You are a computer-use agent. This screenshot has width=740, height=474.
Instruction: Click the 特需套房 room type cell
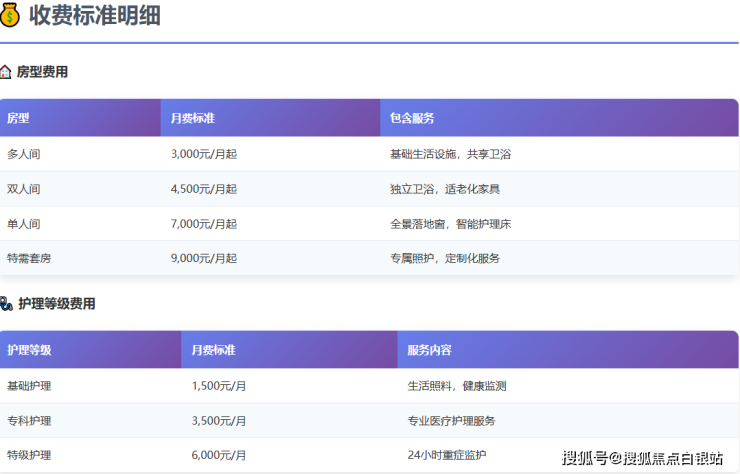29,258
